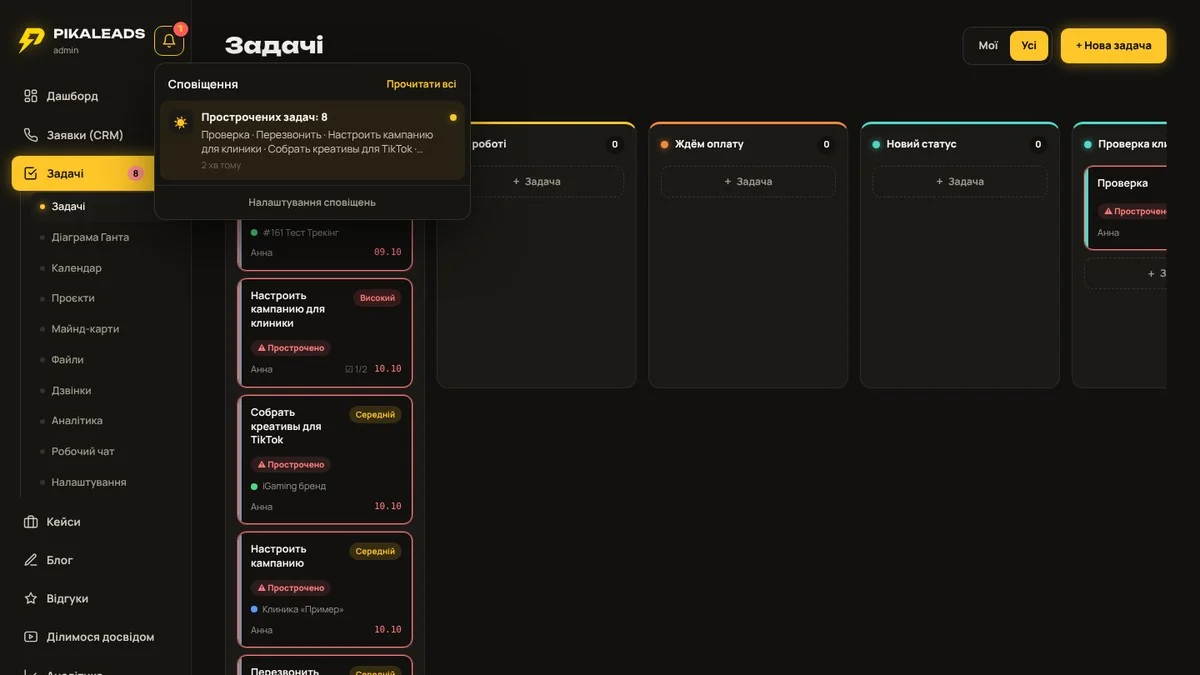1200x675 pixels.
Task: Click Прострочено badge on TikTok card
Action: 291,465
